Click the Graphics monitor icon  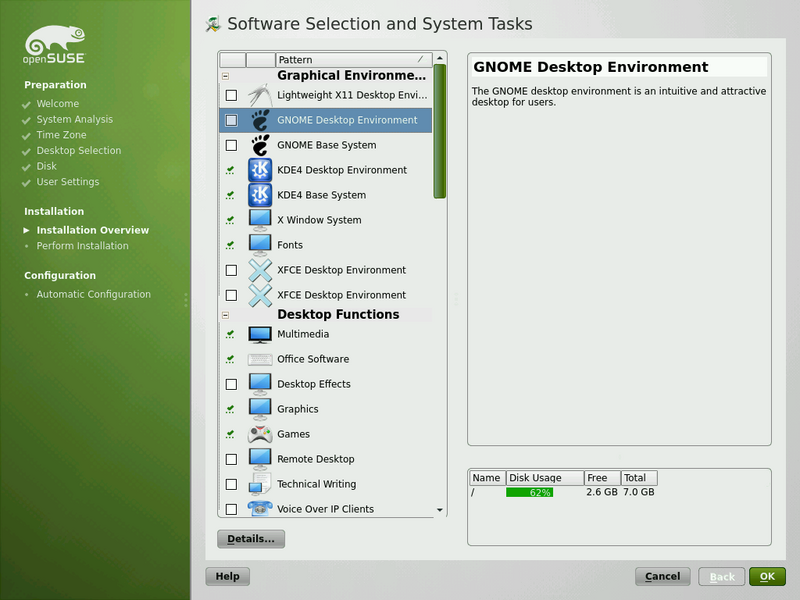click(x=260, y=409)
